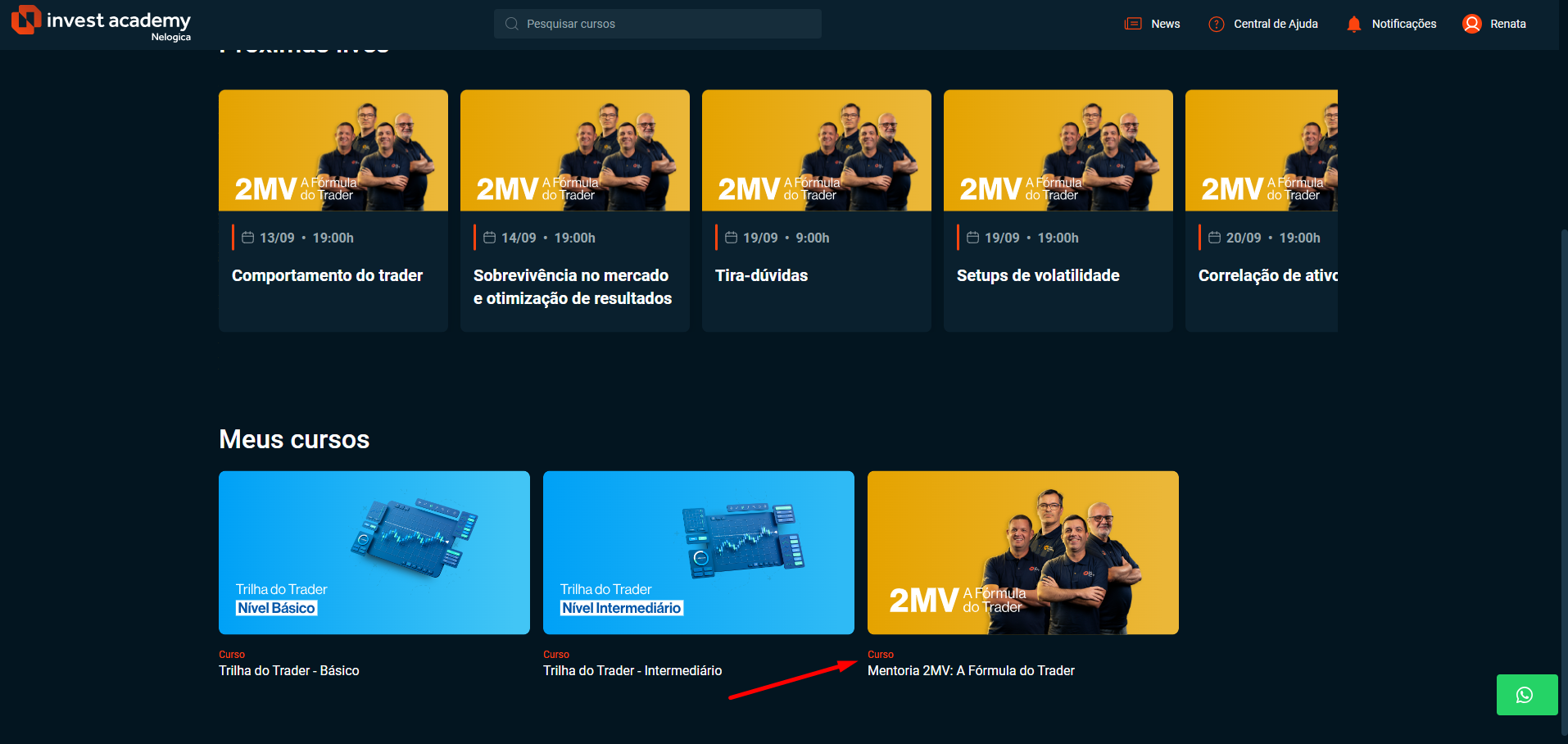
Task: Click the page vertical scrollbar
Action: pos(1564,483)
